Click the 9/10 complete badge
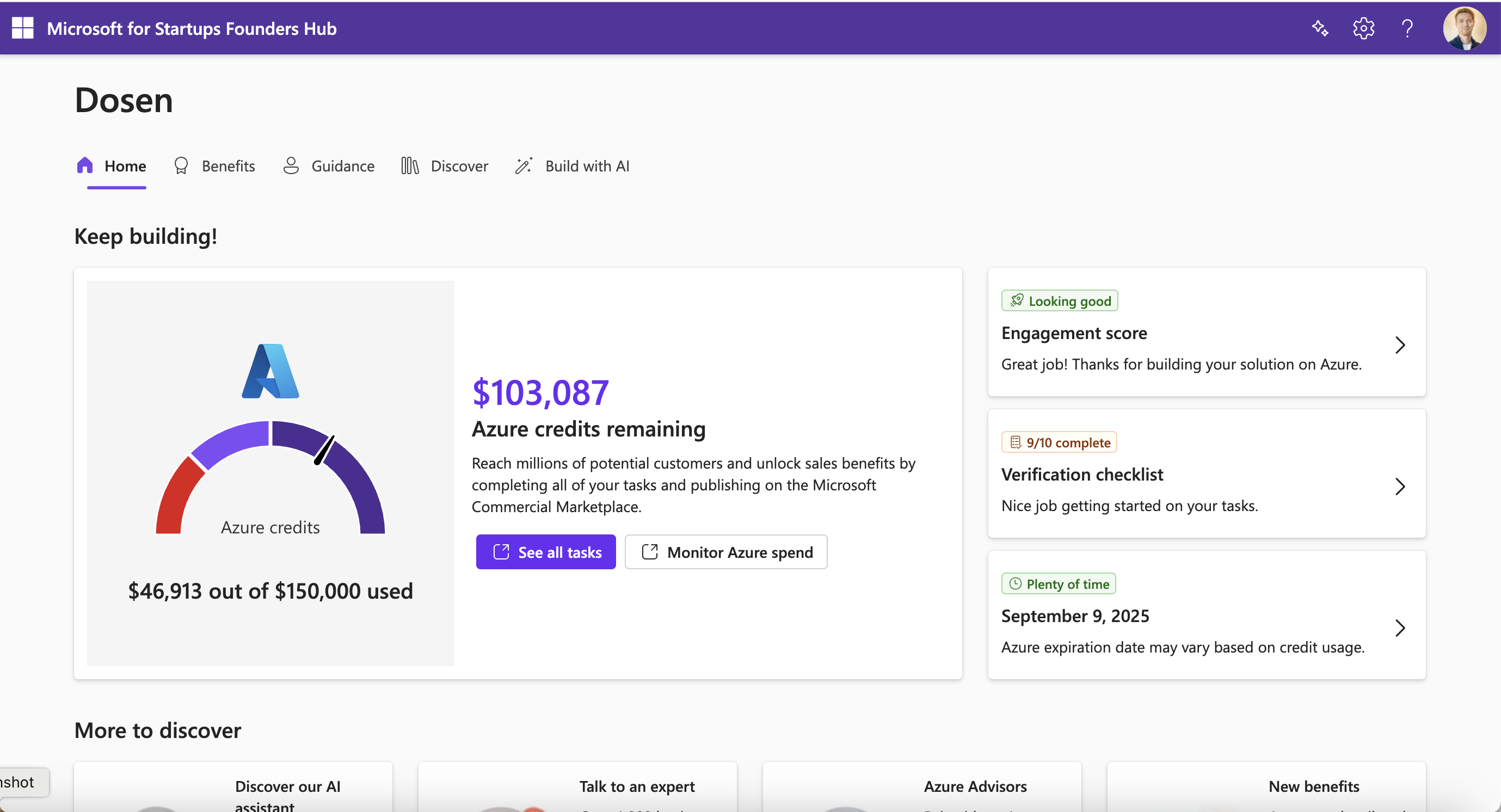The image size is (1501, 812). [x=1059, y=442]
